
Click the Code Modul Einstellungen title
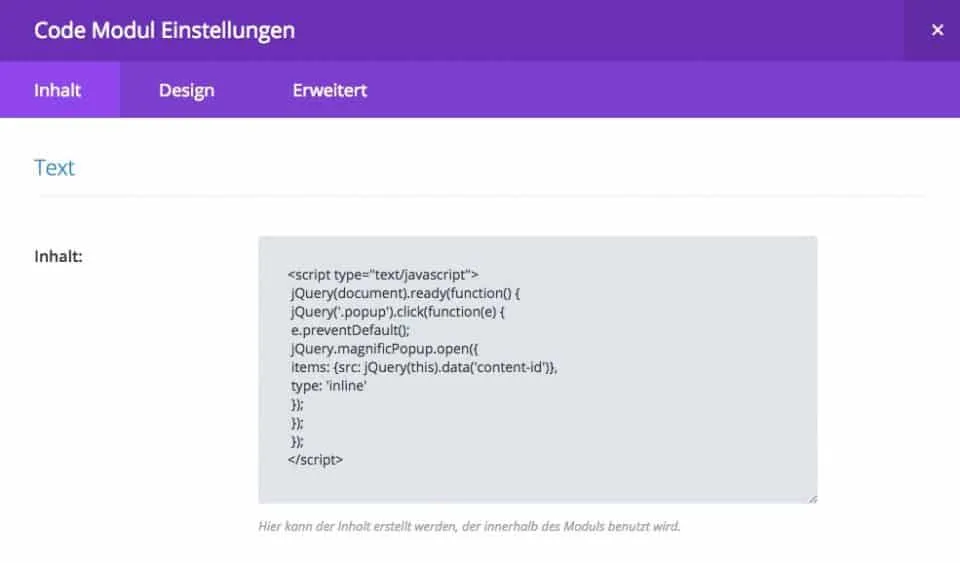[164, 30]
